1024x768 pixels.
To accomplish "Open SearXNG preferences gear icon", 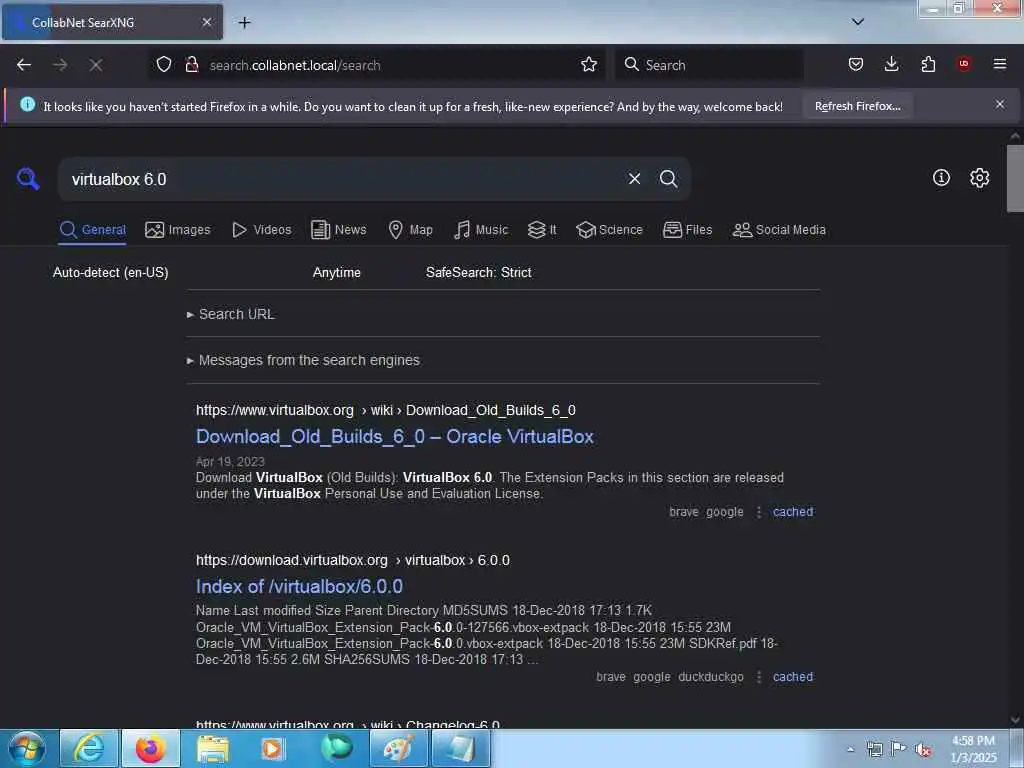I will point(980,178).
